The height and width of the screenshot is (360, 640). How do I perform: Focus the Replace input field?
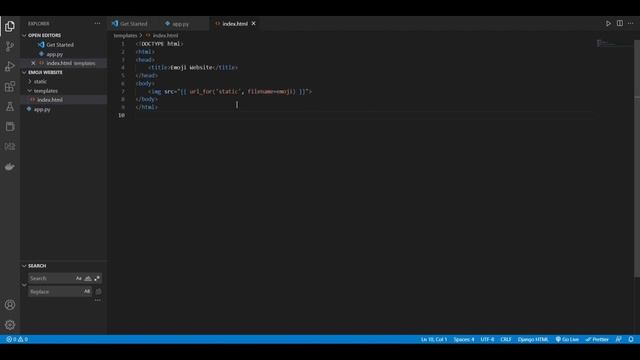click(55, 291)
